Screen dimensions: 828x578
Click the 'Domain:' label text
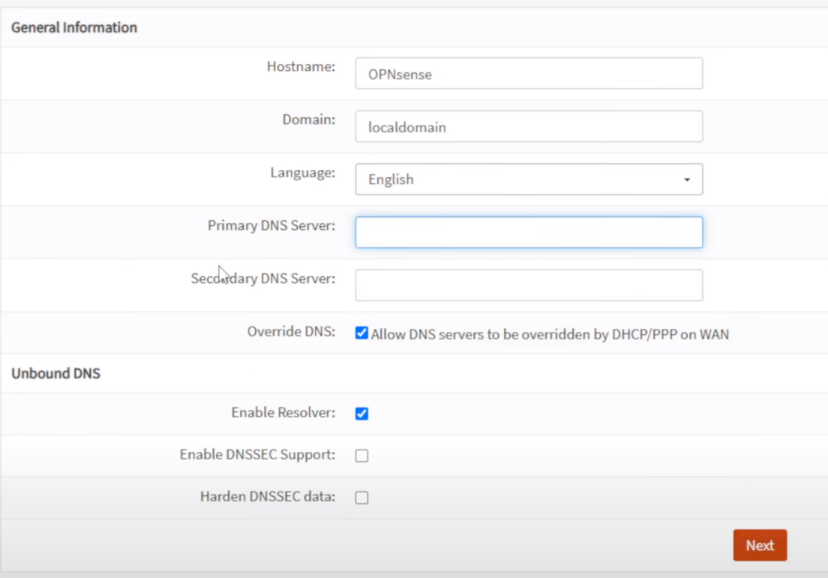309,120
